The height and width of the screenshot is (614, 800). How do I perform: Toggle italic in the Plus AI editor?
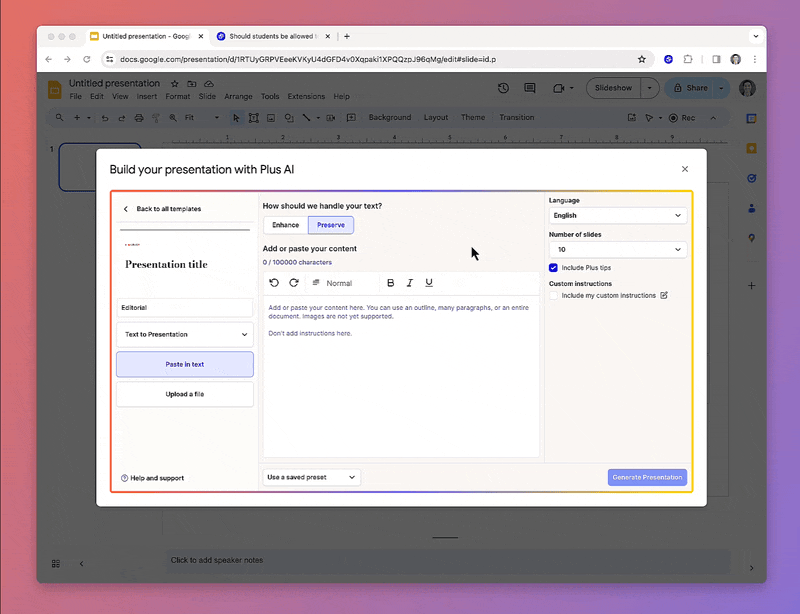click(409, 283)
